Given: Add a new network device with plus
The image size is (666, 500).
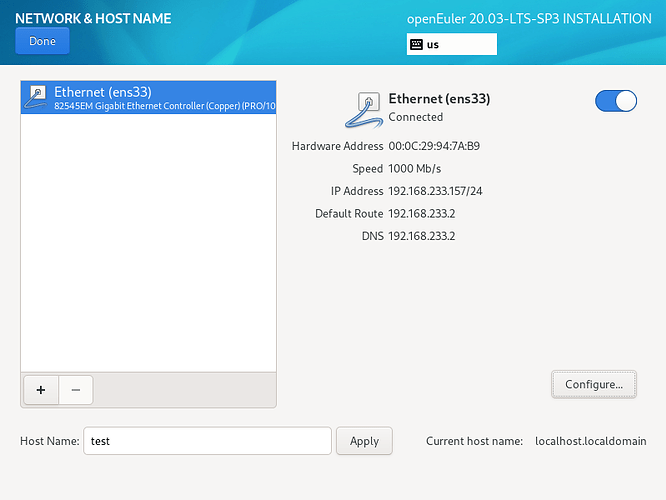Looking at the screenshot, I should point(40,390).
